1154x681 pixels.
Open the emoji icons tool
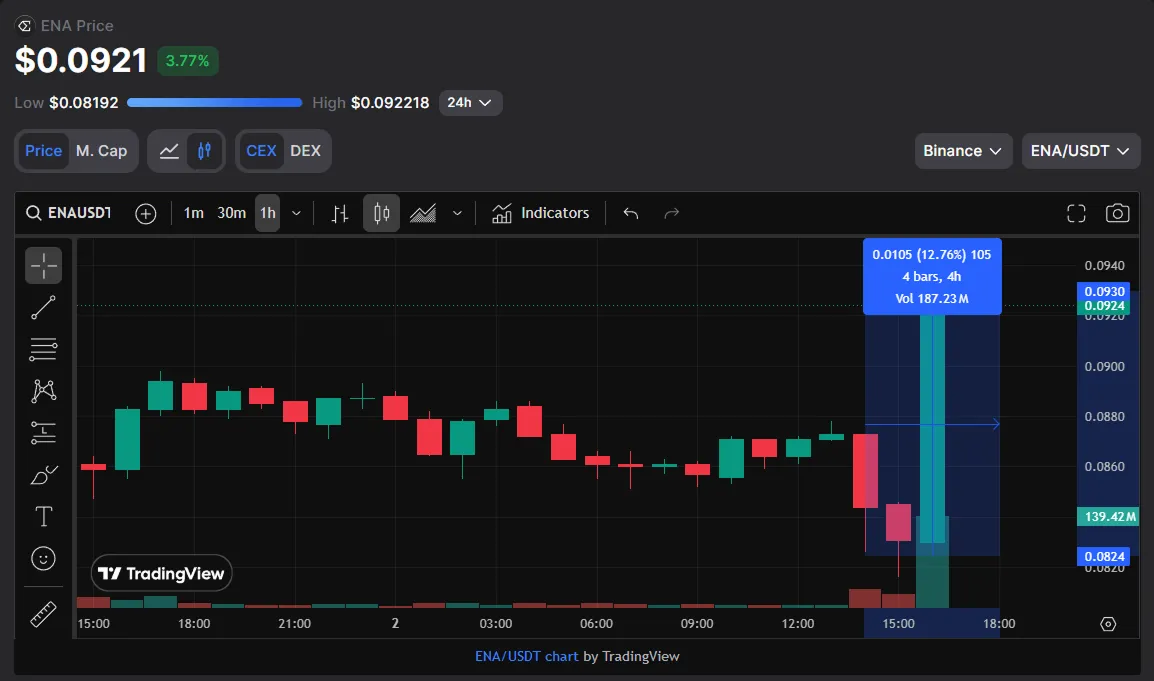coord(43,559)
